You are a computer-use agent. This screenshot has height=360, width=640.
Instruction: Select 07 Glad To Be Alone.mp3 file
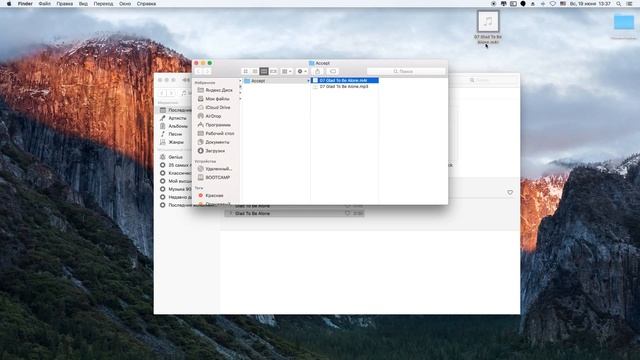[x=345, y=87]
